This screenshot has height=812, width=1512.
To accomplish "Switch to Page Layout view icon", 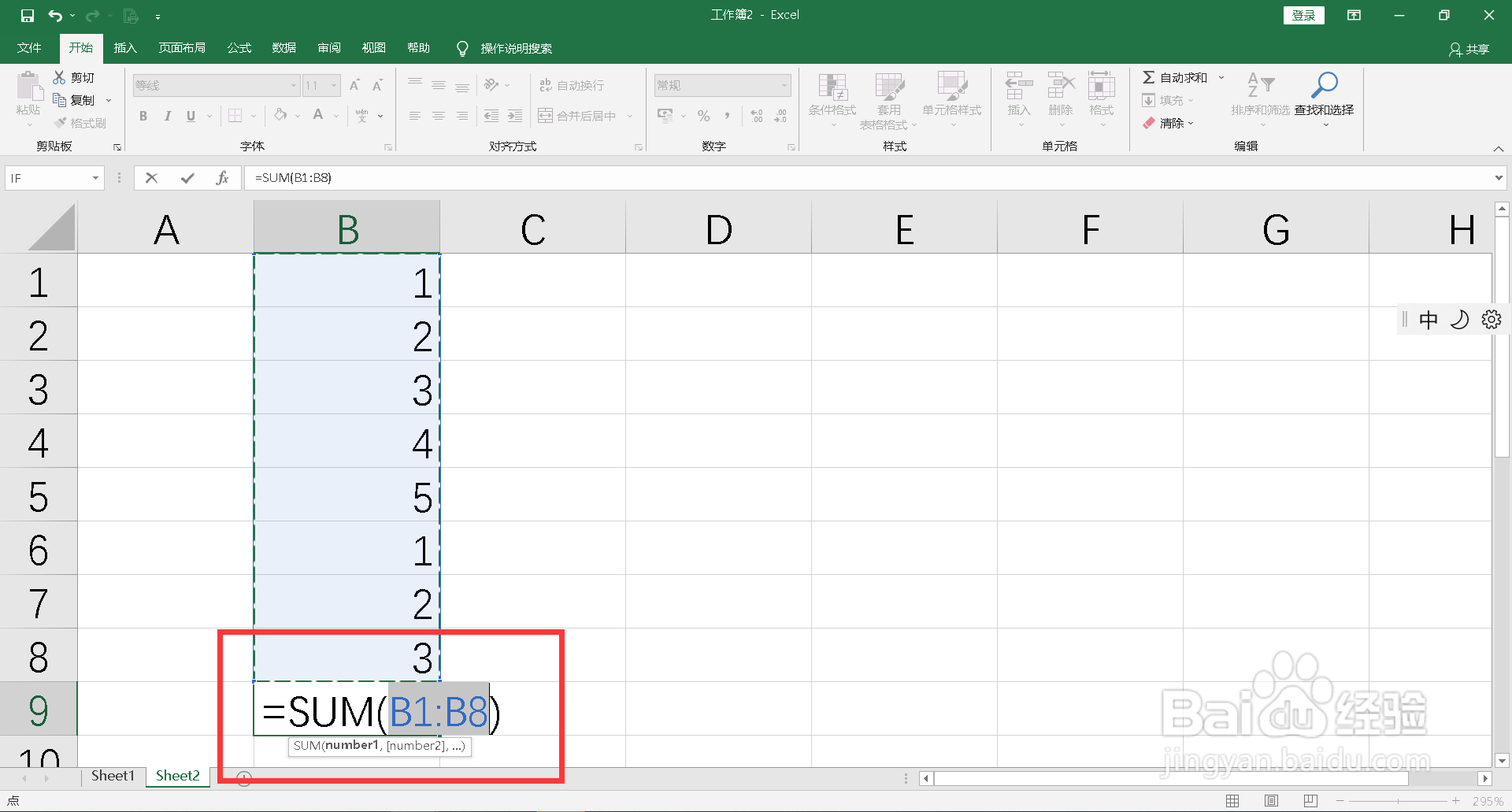I will tap(1271, 801).
